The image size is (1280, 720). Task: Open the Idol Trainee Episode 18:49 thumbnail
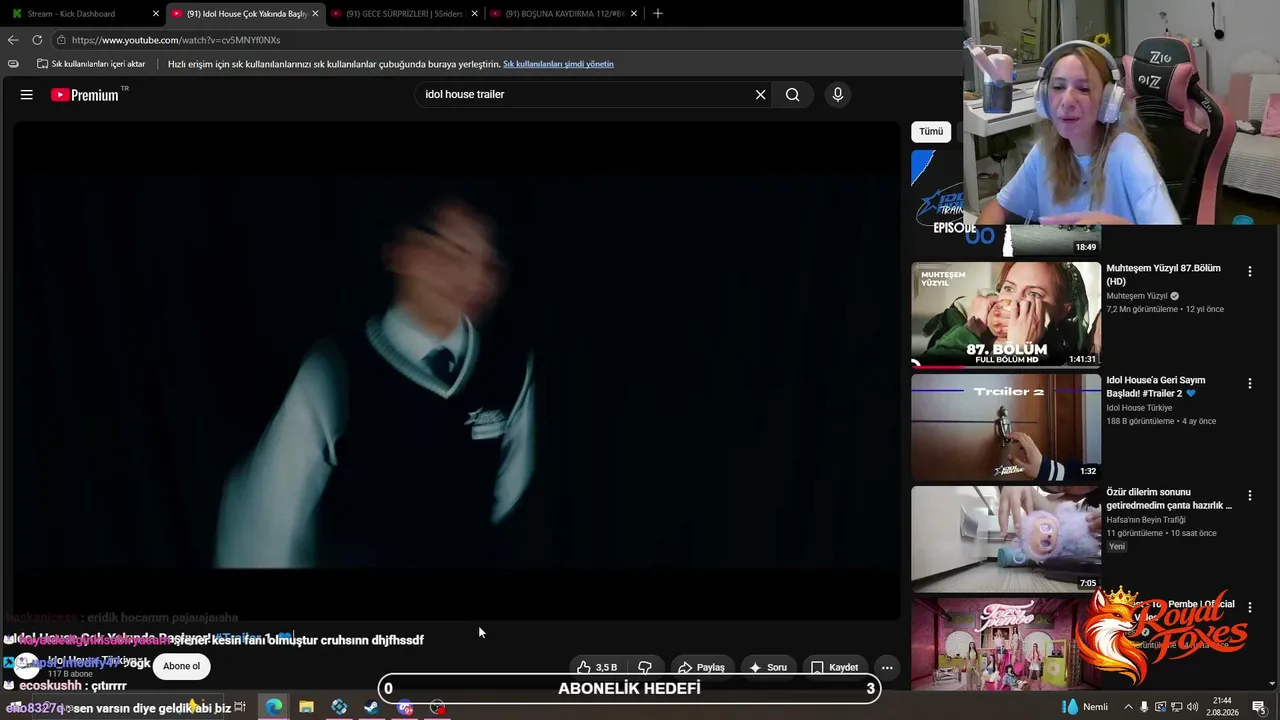1006,203
